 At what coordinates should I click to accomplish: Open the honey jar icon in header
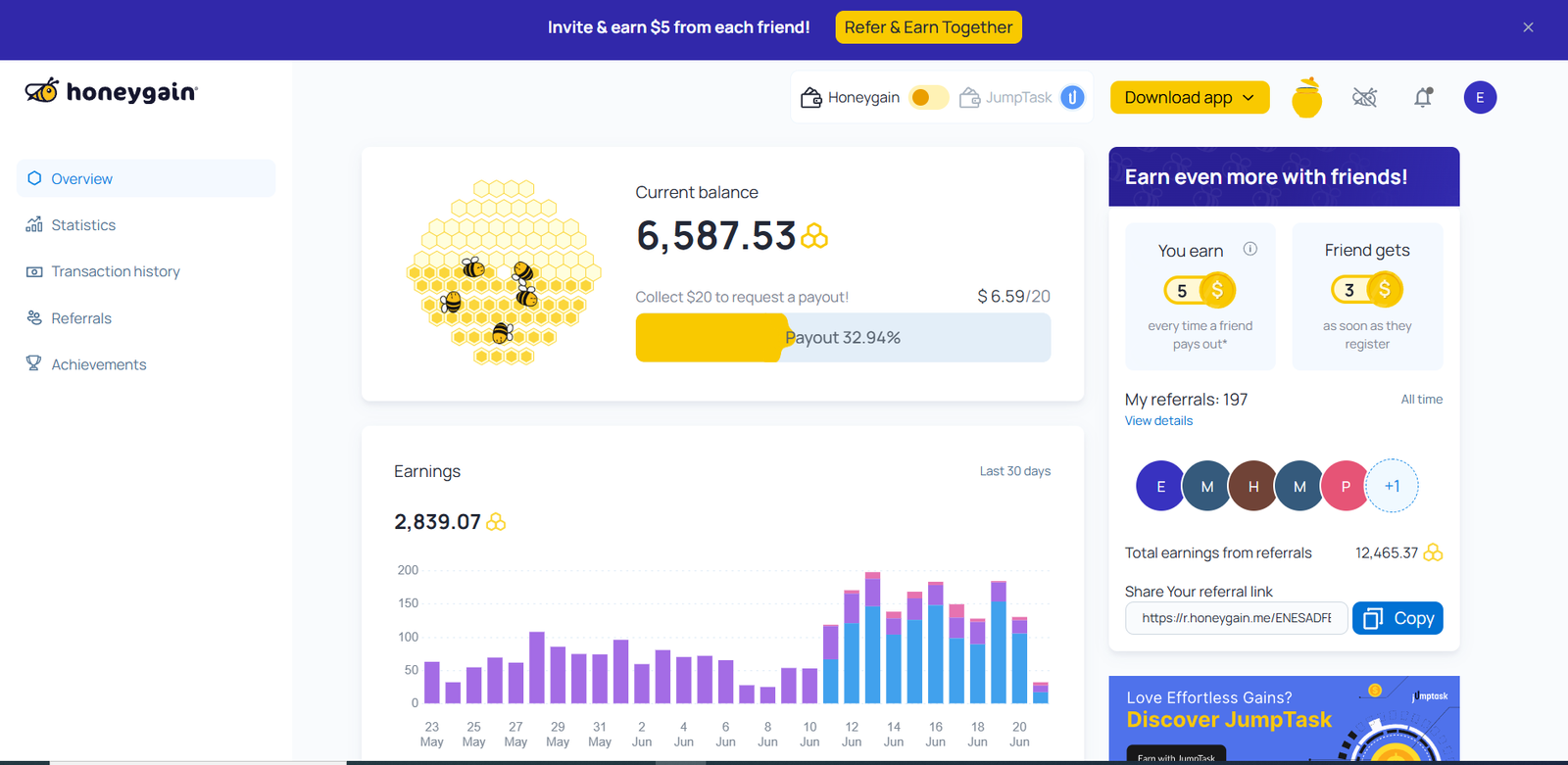(x=1306, y=98)
